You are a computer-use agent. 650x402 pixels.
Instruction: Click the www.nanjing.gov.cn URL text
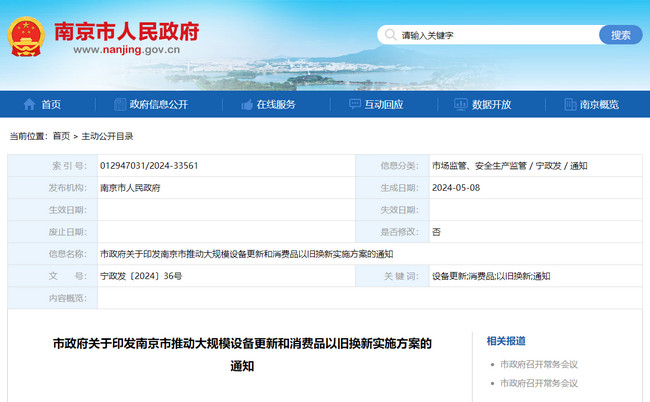(x=126, y=50)
